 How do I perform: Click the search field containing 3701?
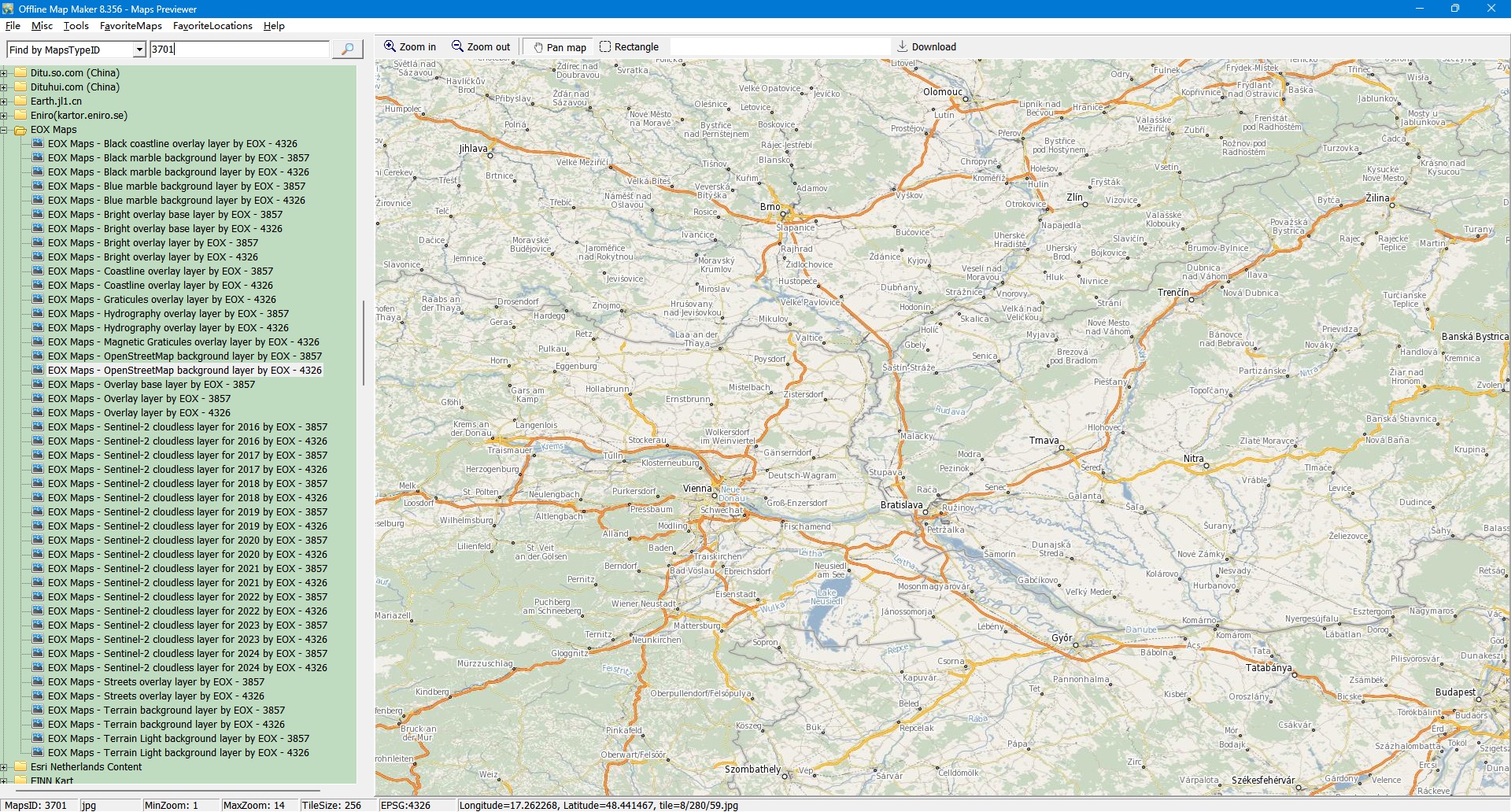click(238, 50)
